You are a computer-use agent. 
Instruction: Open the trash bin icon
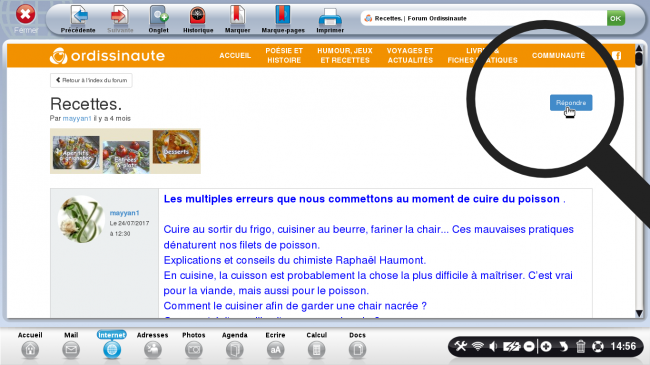point(581,346)
